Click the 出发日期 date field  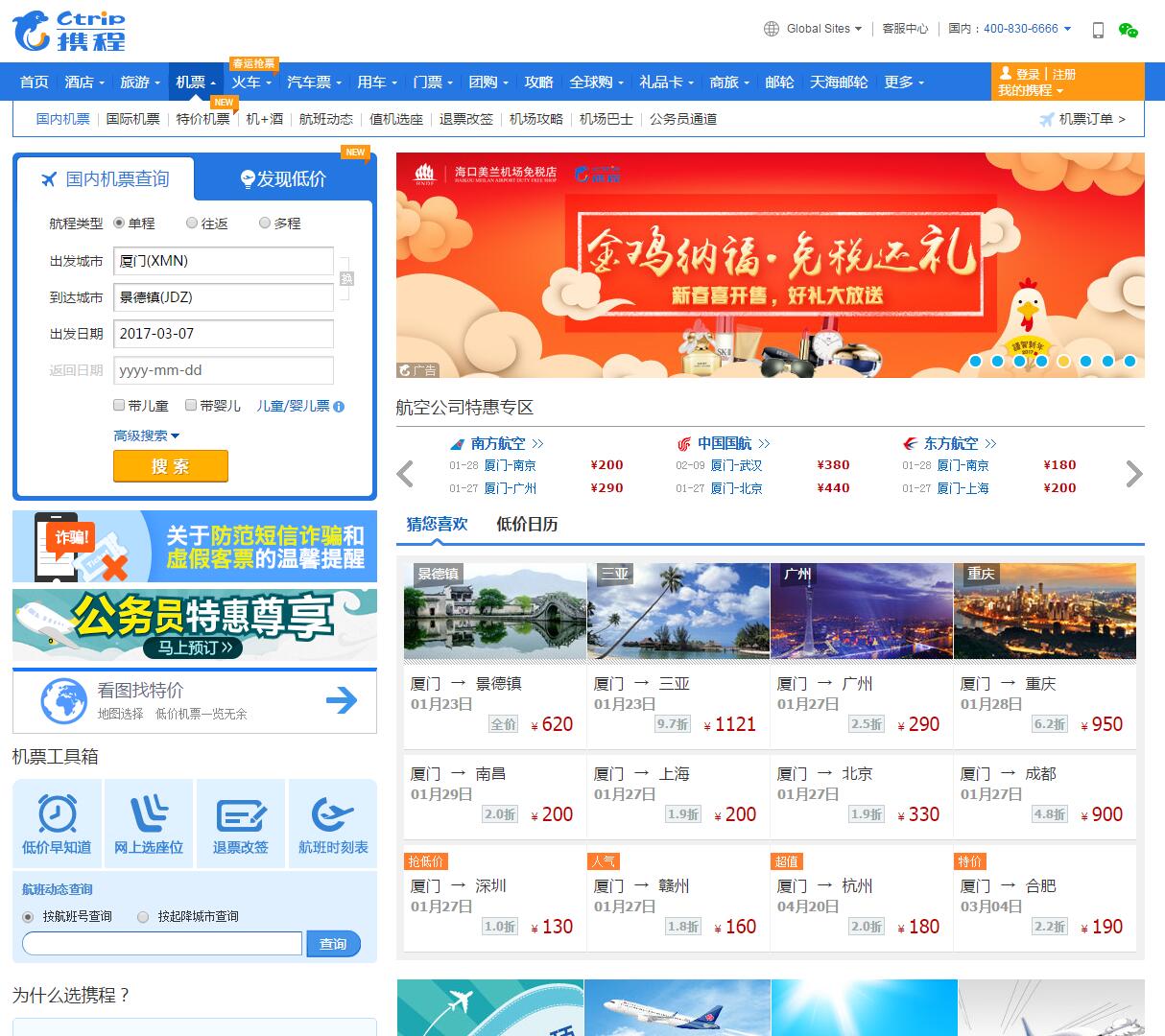224,334
